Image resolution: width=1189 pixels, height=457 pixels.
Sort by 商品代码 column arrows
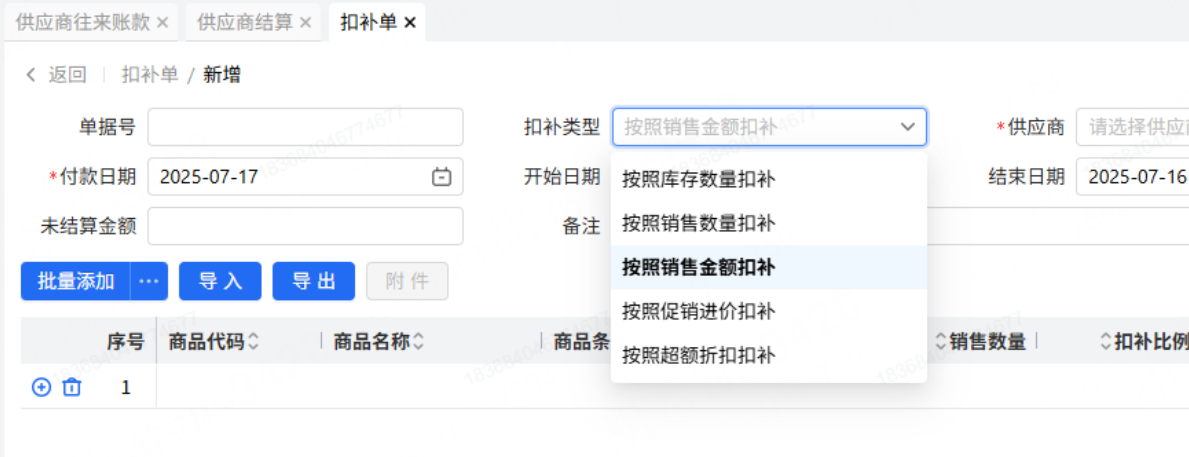[x=253, y=343]
